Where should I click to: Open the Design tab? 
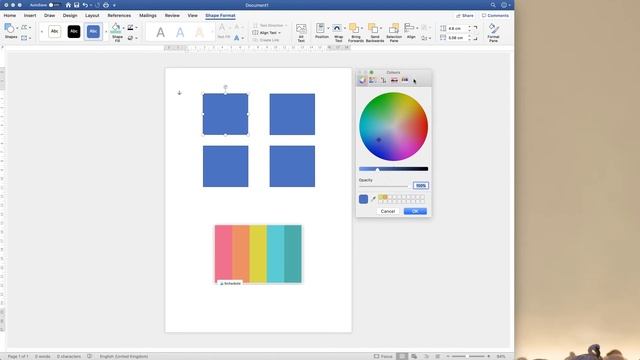[70, 16]
